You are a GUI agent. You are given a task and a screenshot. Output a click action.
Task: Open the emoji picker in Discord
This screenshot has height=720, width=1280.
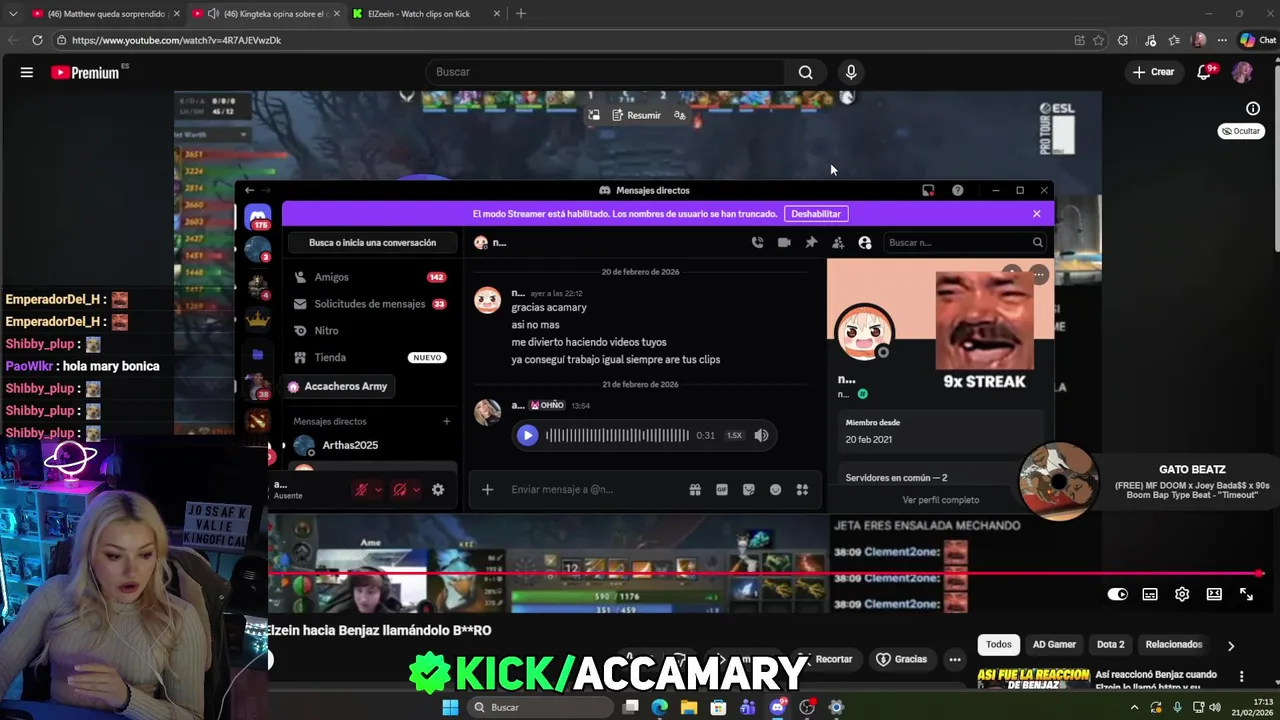point(775,489)
